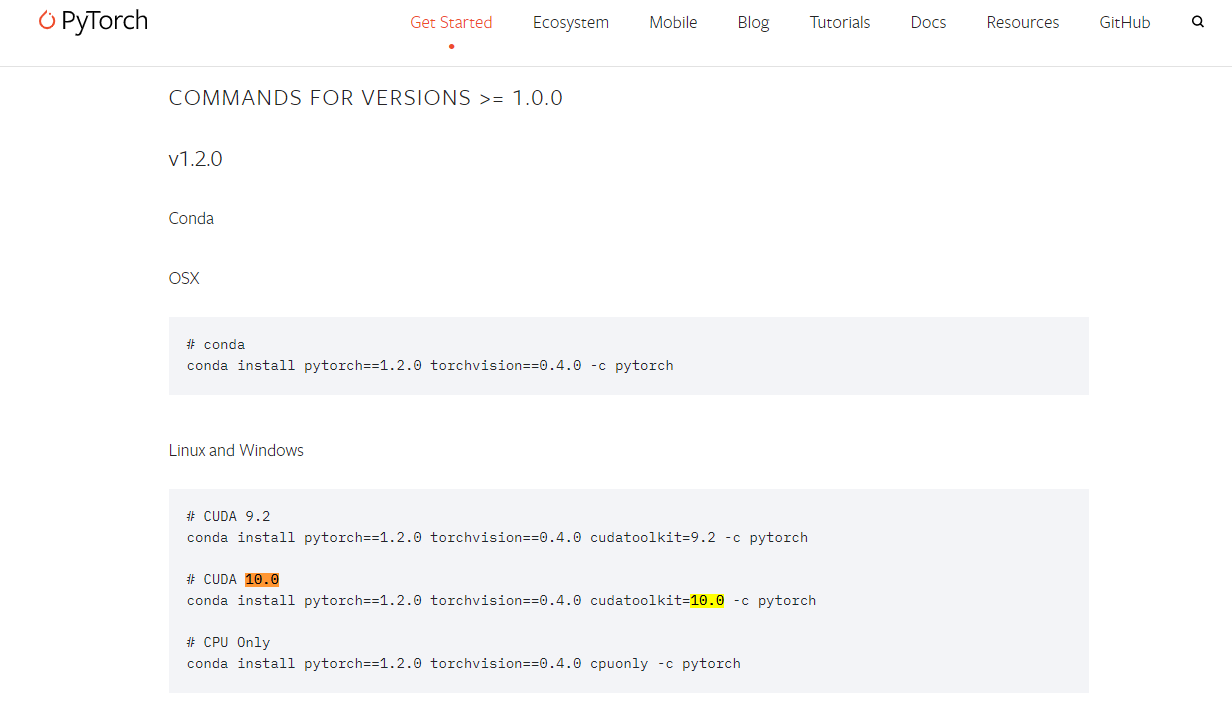Open the search magnifier icon
The width and height of the screenshot is (1232, 726).
pos(1198,22)
